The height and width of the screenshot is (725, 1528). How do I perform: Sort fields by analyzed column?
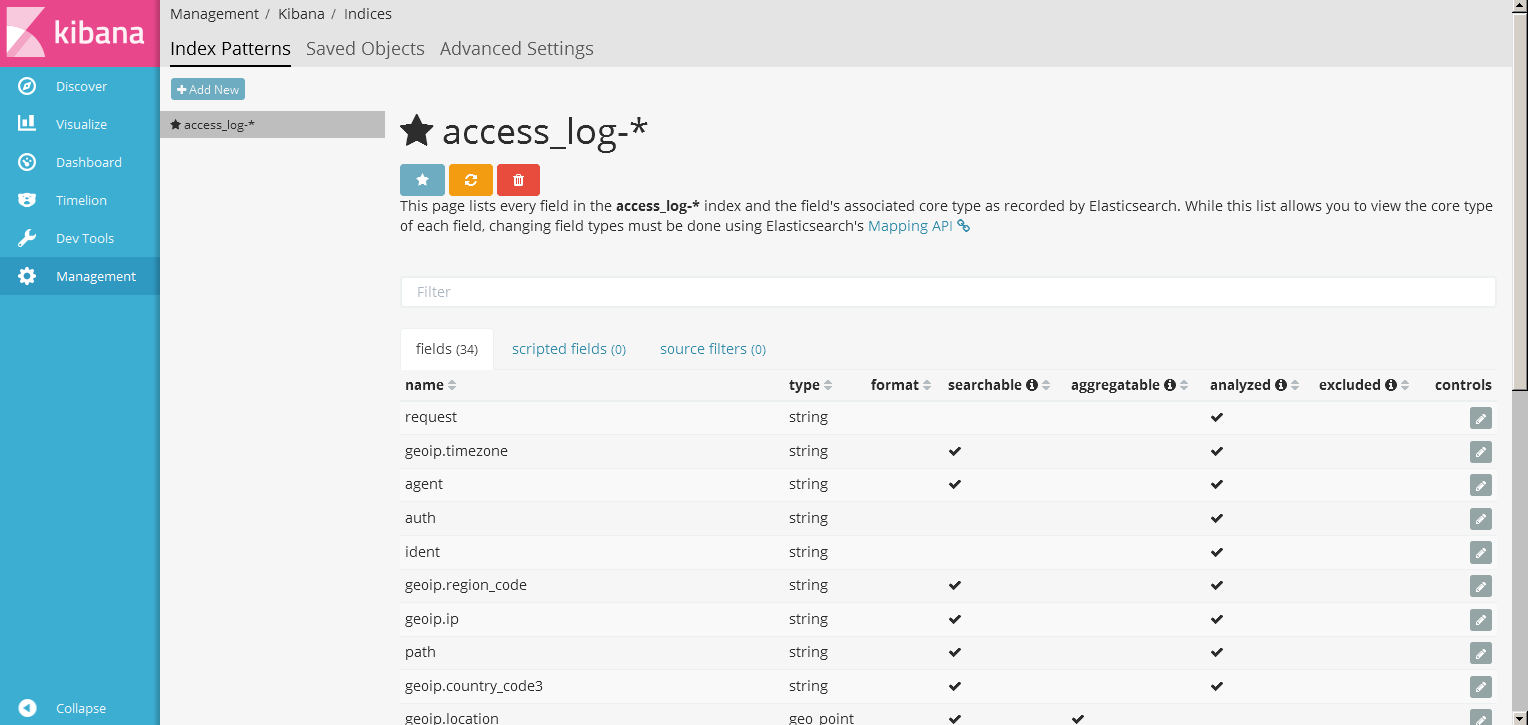(x=1295, y=386)
